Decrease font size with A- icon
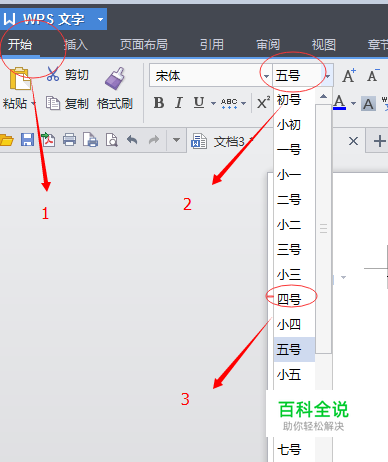The height and width of the screenshot is (462, 388). pos(373,75)
